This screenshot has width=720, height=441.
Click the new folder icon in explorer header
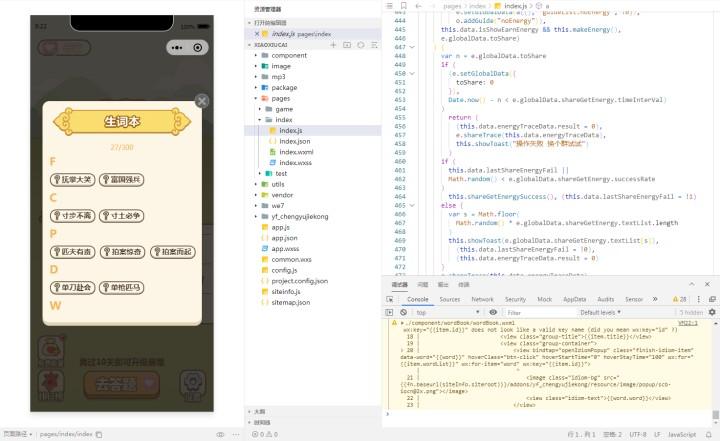[346, 45]
